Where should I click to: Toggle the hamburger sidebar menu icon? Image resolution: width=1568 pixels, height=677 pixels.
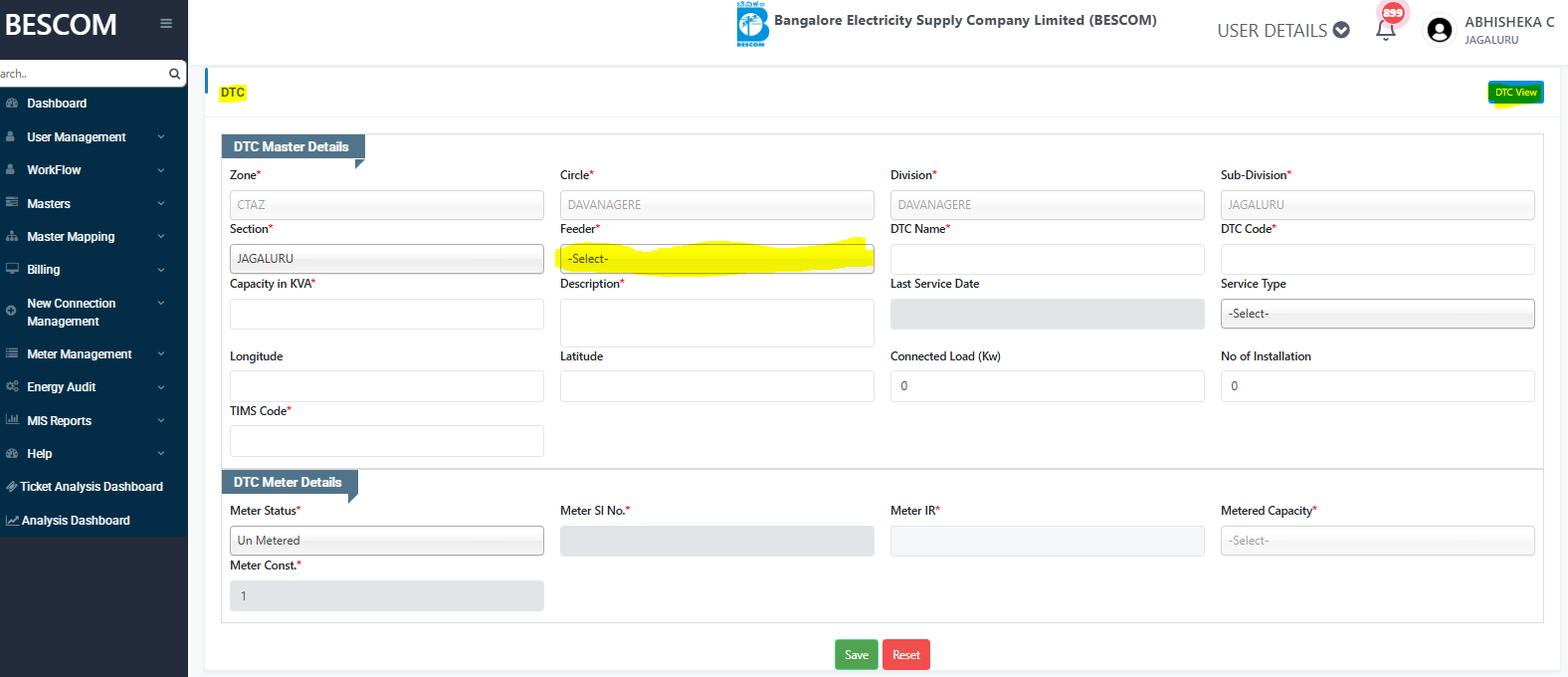point(166,24)
